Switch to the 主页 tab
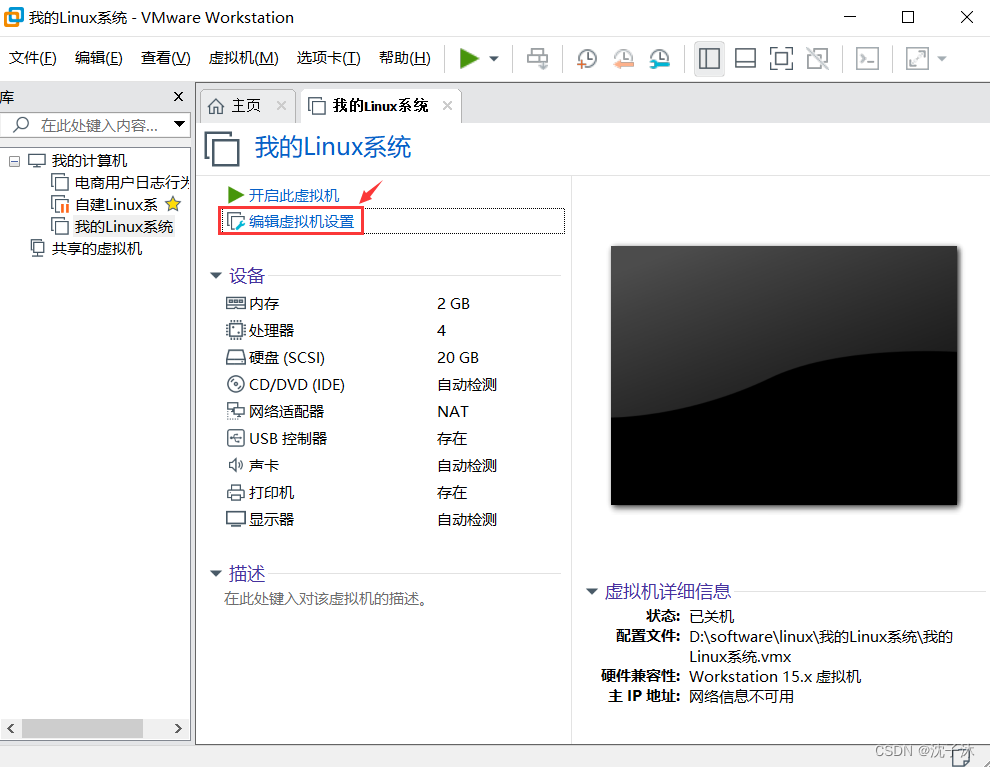 246,105
